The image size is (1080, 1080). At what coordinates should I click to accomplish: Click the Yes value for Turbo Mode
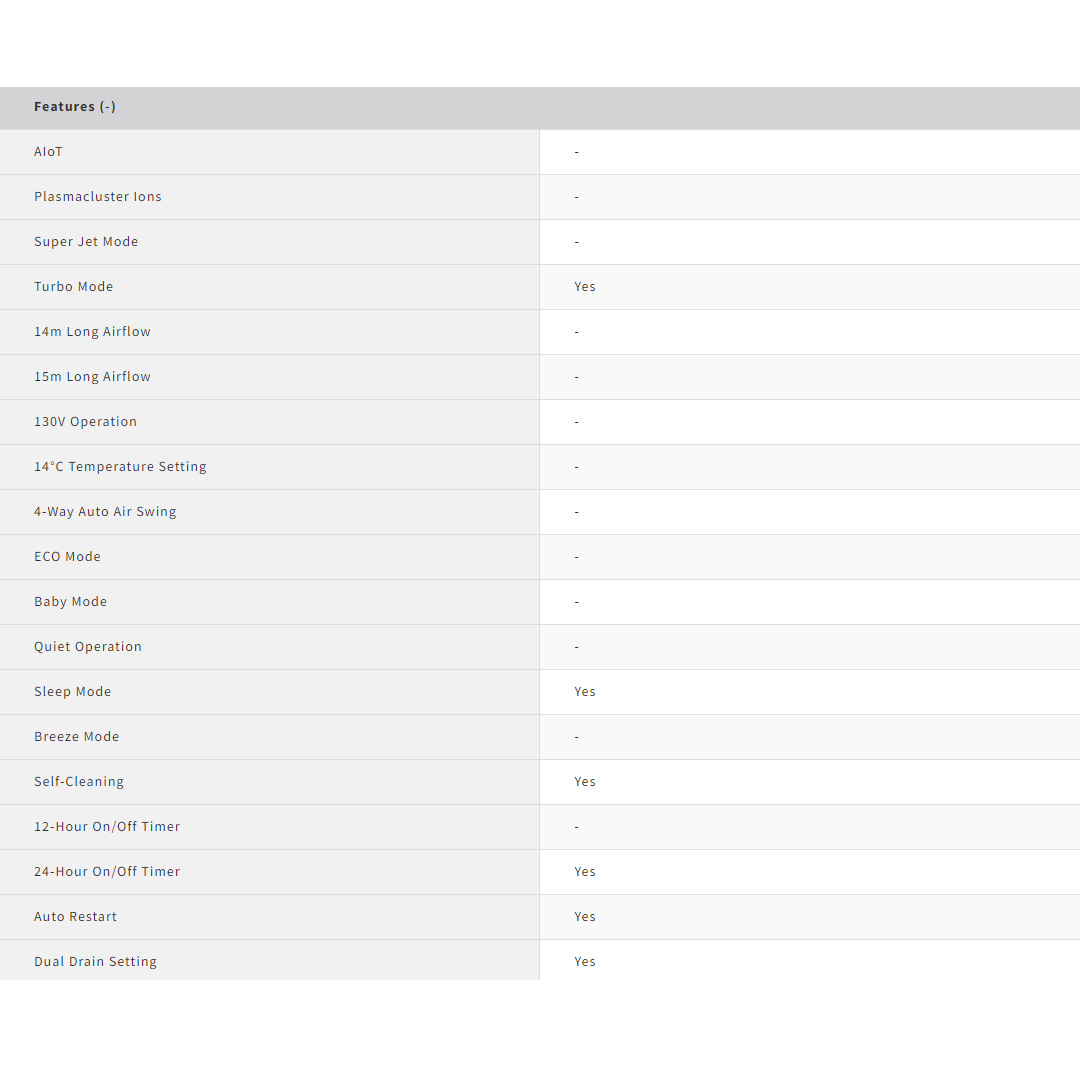(x=585, y=287)
